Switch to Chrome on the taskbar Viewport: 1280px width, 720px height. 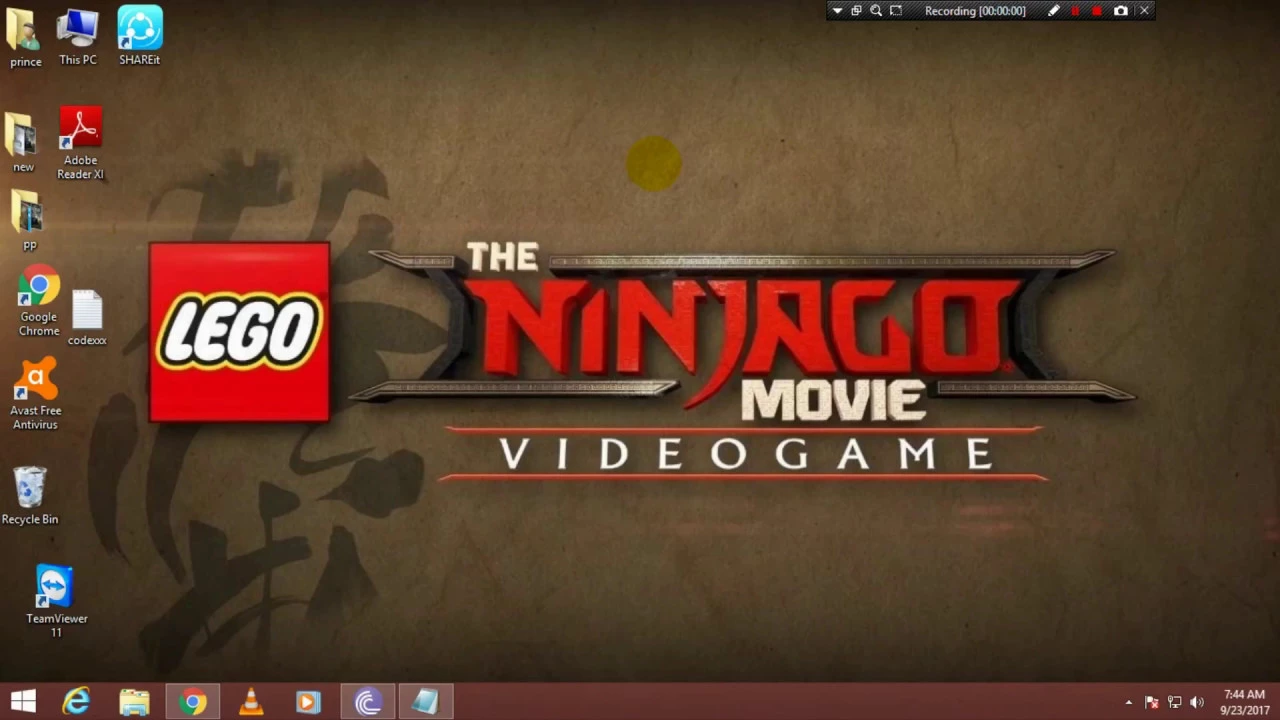[x=193, y=702]
